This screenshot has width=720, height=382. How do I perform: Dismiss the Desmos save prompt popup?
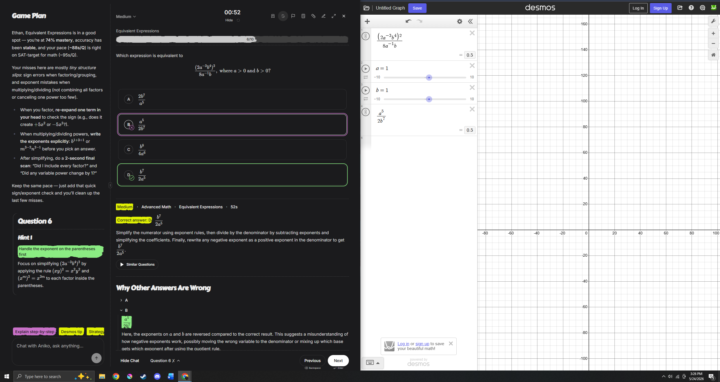point(450,343)
